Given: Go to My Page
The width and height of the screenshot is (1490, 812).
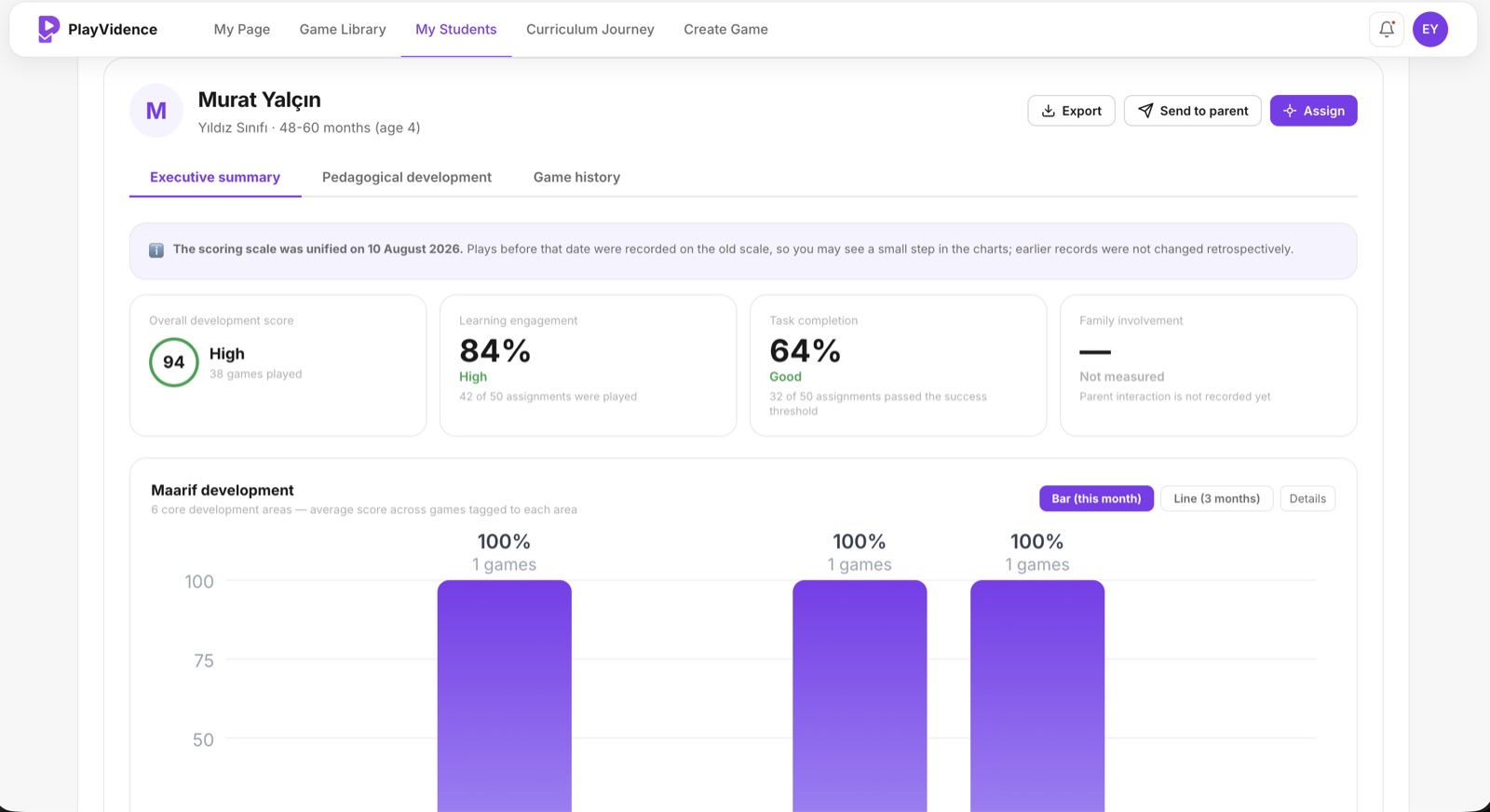Looking at the screenshot, I should click(242, 29).
